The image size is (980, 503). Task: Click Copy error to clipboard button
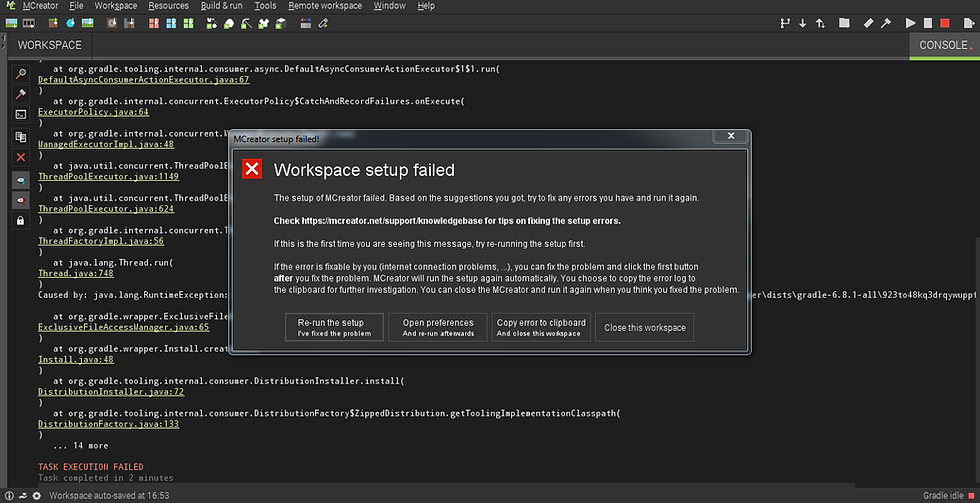click(541, 327)
